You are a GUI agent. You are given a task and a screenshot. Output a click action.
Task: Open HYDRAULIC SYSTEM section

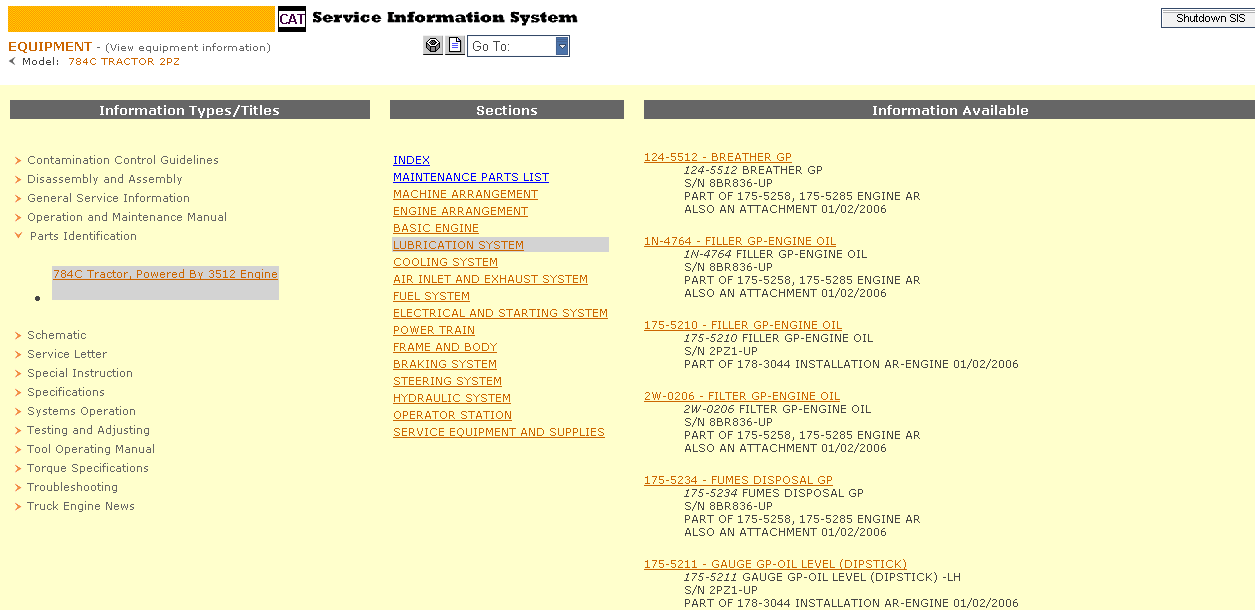[x=452, y=398]
